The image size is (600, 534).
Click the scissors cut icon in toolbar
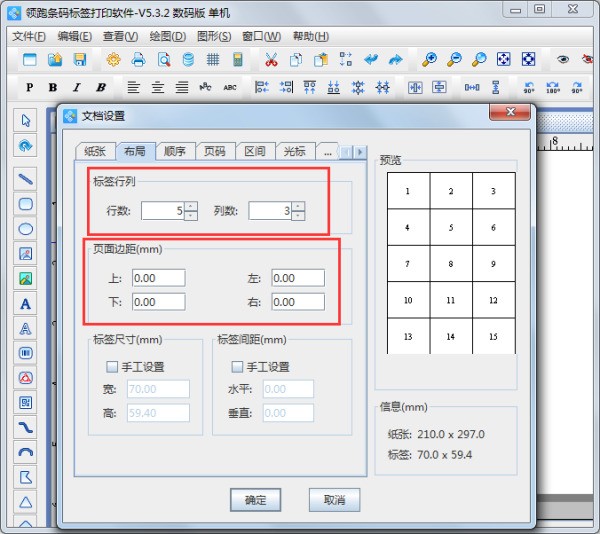point(270,60)
